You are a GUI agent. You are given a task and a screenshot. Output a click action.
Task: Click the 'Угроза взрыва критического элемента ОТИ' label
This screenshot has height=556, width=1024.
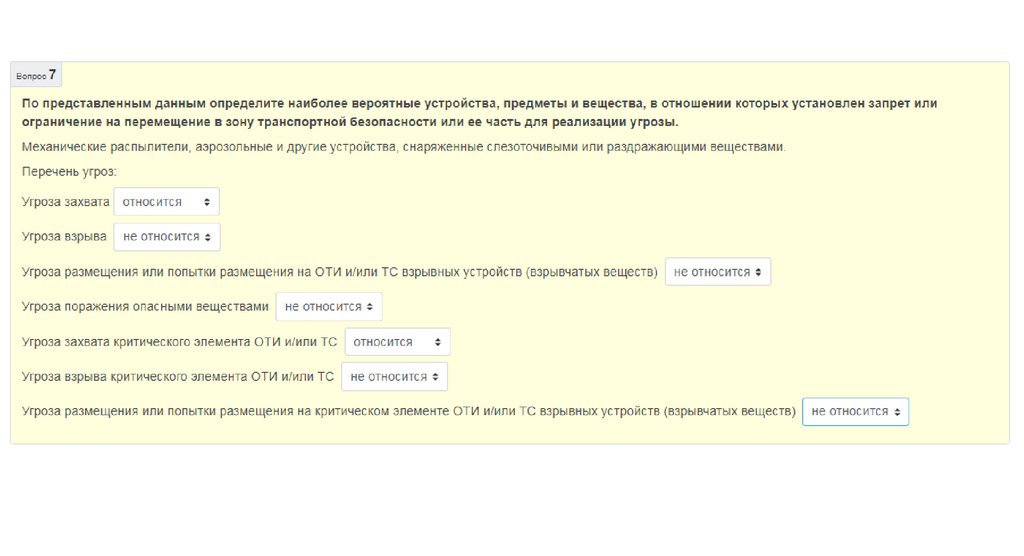[x=177, y=377]
